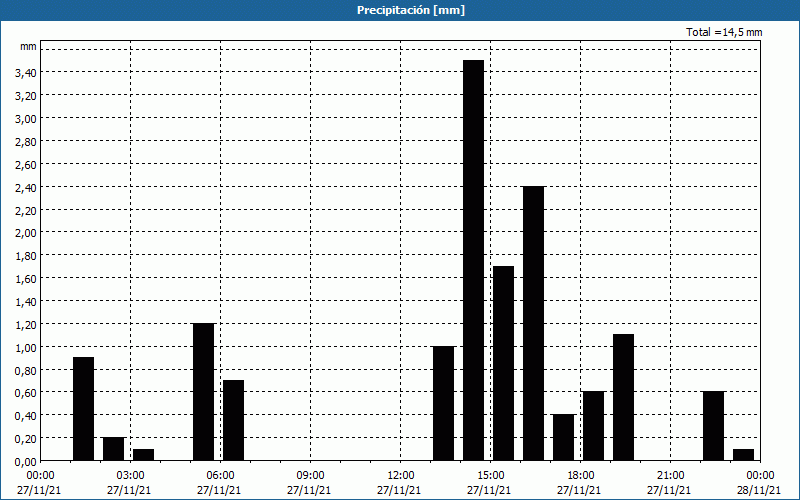
Task: Click the 0,40 y-axis label
Action: 26,416
